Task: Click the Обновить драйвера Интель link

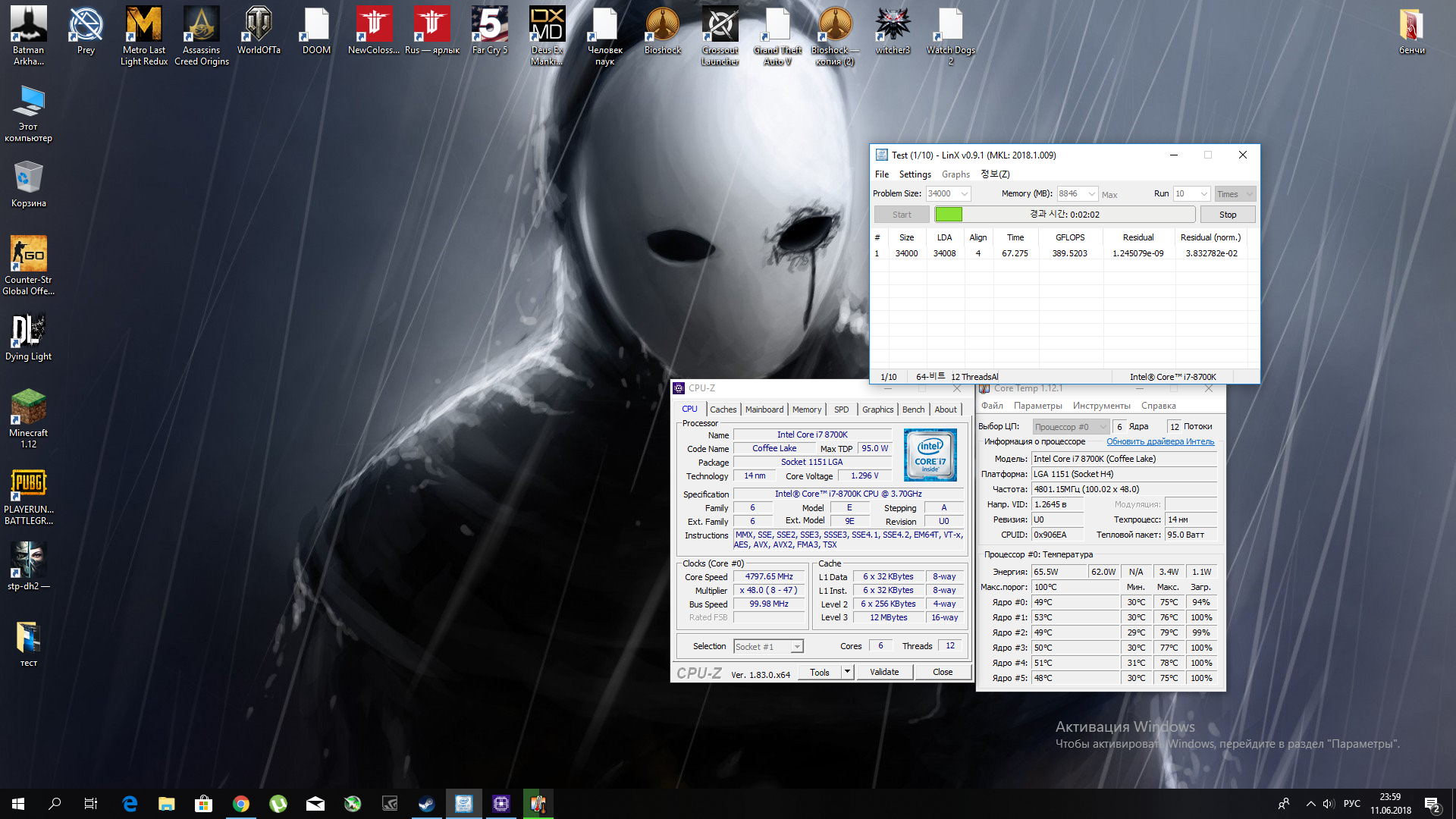Action: tap(1159, 441)
